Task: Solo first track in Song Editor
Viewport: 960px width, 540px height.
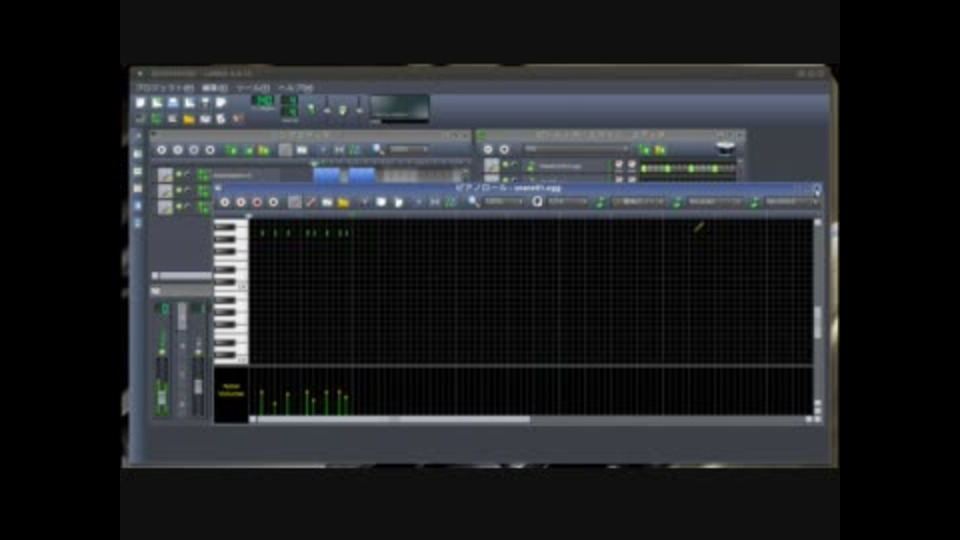Action: (x=187, y=175)
